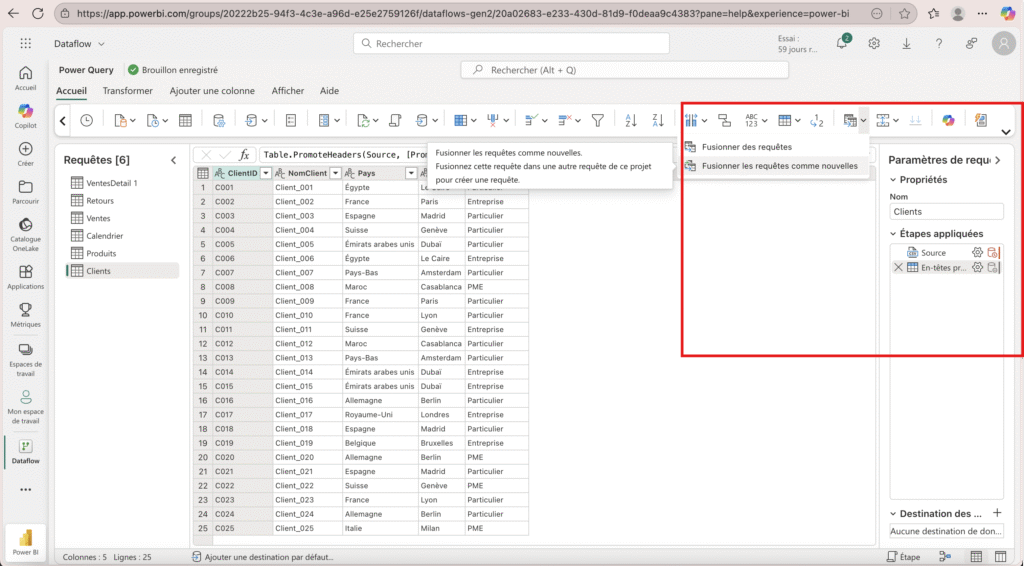
Task: Open the Pays column filter dropdown
Action: pos(410,173)
